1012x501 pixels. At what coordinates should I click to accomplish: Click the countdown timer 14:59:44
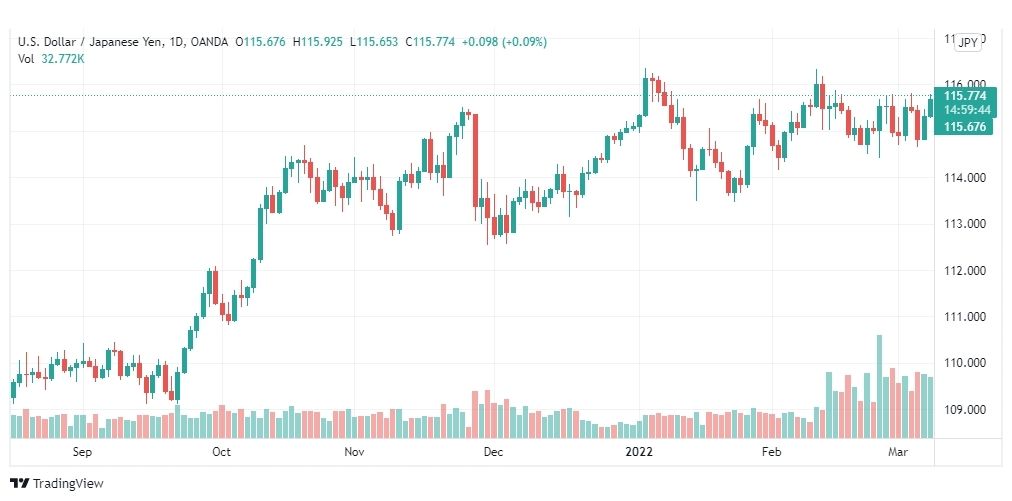[x=965, y=110]
